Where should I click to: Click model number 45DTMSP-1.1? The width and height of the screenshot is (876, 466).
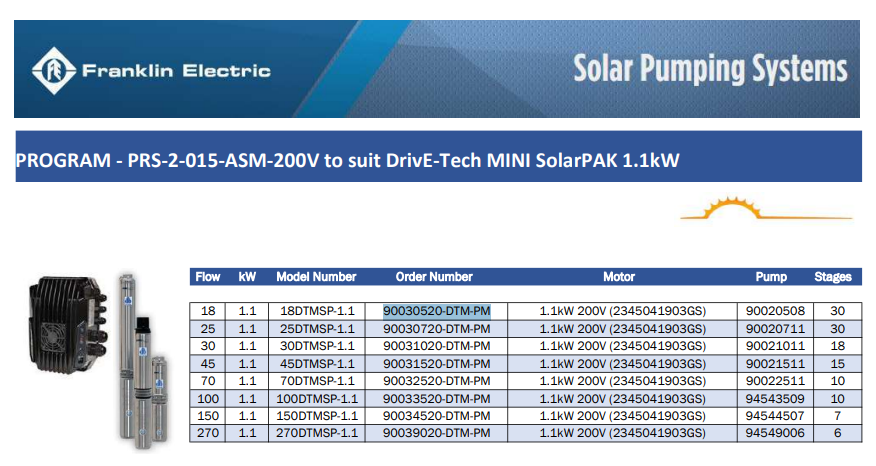pos(317,364)
